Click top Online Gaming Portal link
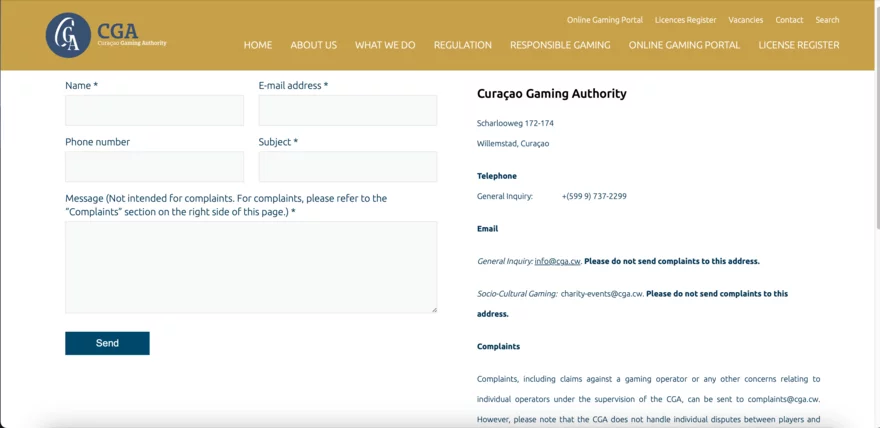The height and width of the screenshot is (428, 880). (604, 20)
